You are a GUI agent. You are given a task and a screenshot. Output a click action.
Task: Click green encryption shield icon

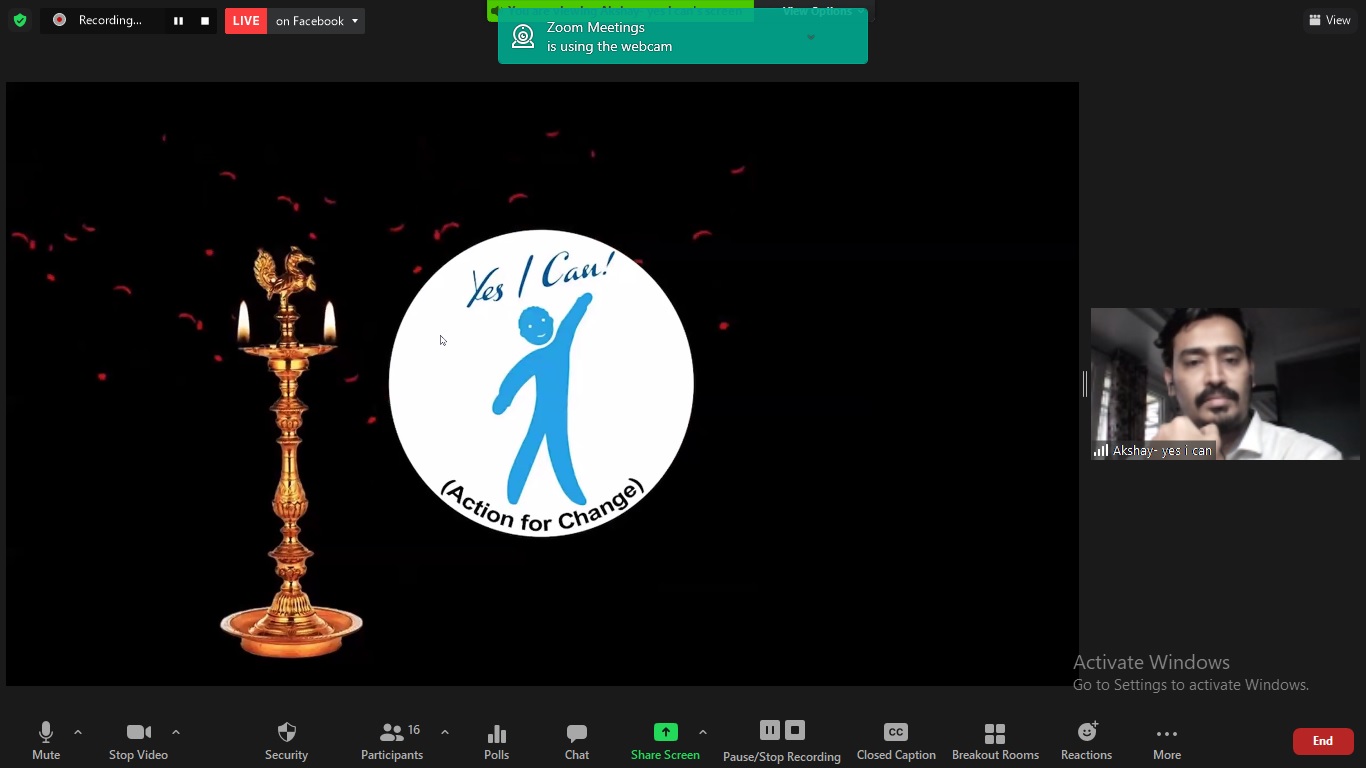20,20
